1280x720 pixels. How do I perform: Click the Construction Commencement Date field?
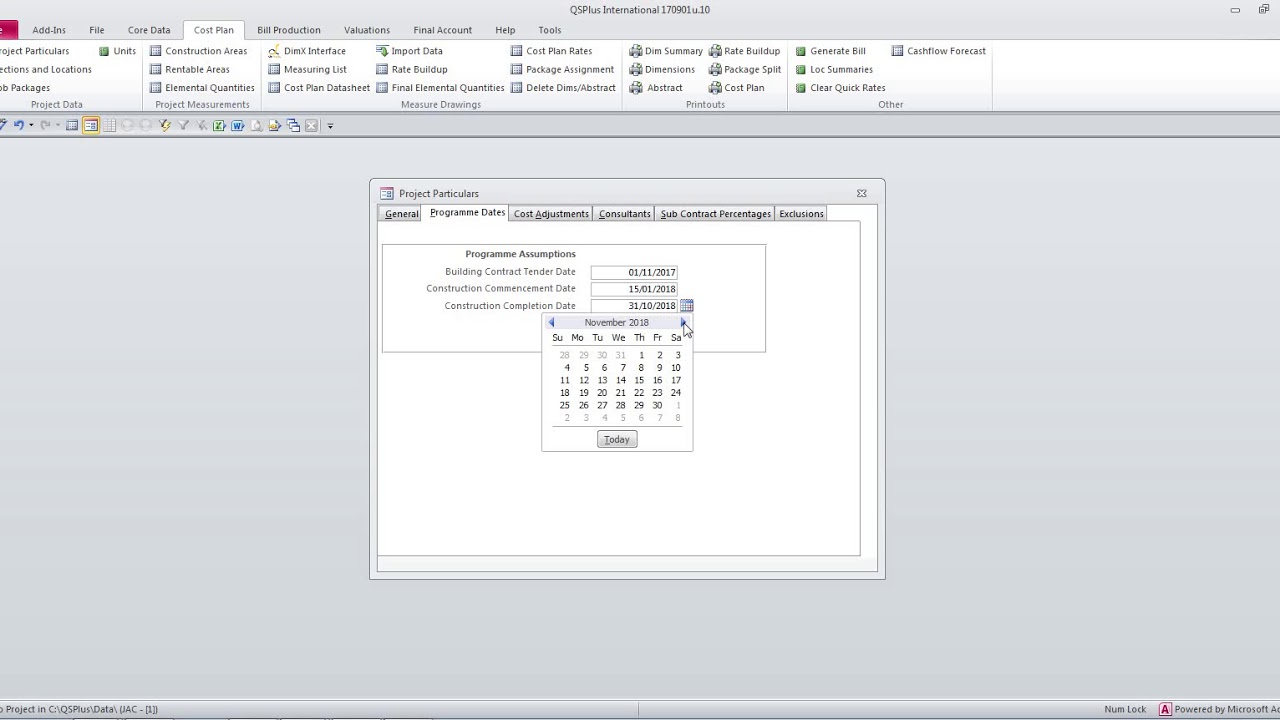tap(634, 289)
